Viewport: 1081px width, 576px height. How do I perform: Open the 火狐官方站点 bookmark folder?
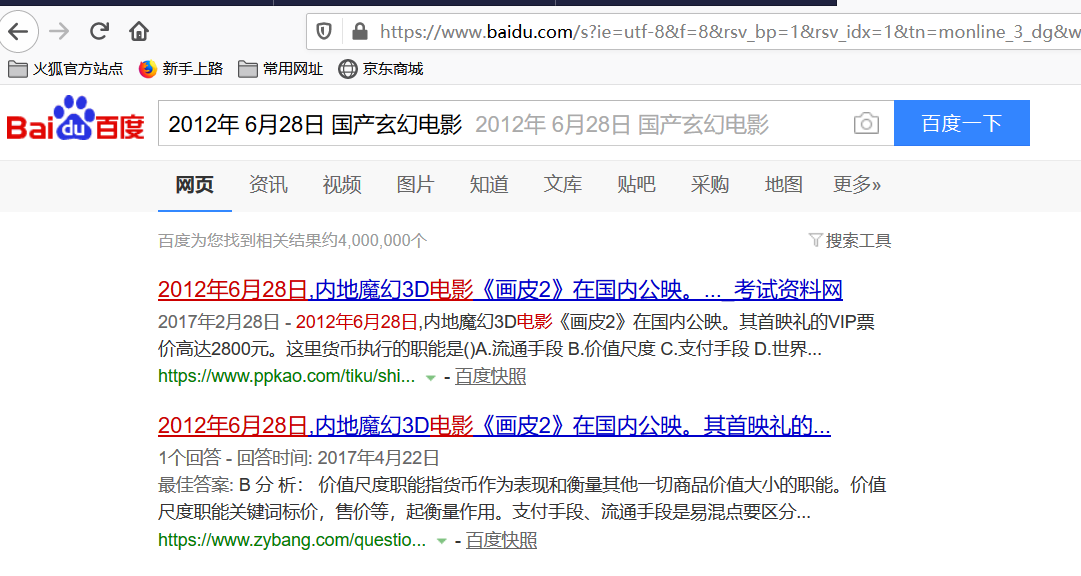[x=65, y=69]
